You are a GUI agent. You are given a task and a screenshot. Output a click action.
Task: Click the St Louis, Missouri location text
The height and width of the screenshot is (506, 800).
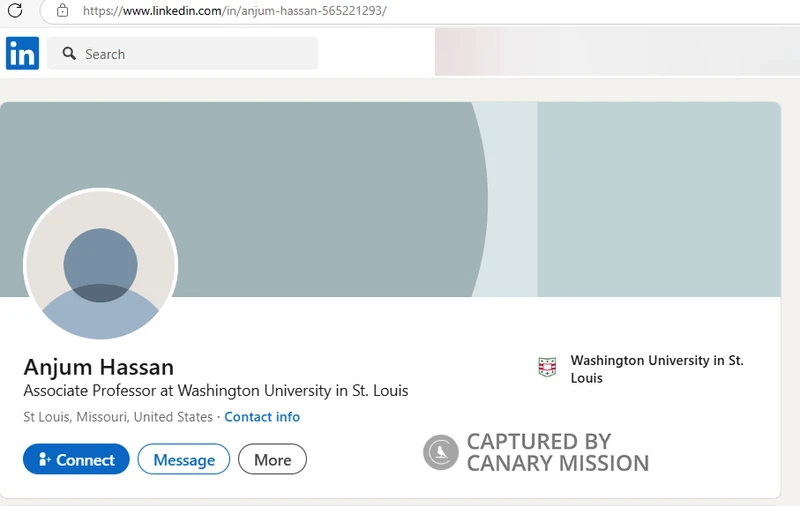pyautogui.click(x=118, y=417)
